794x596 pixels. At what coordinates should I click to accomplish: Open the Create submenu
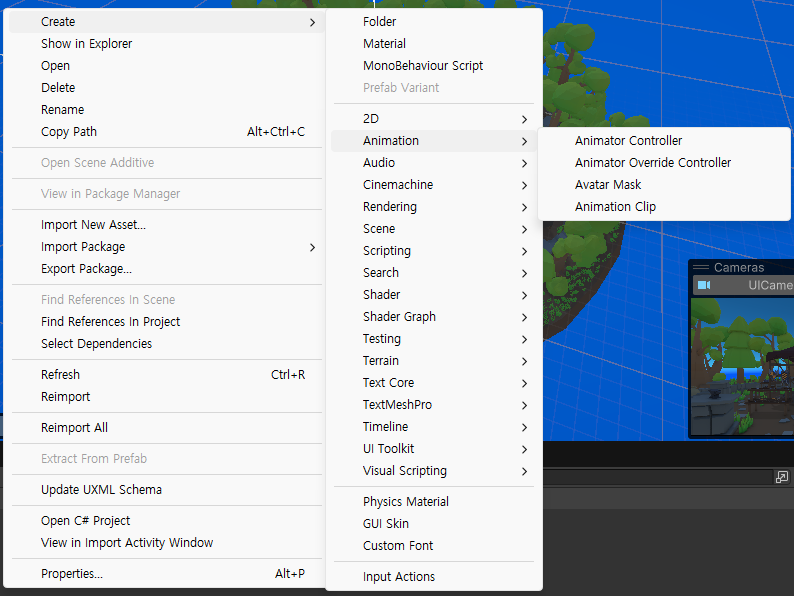click(x=166, y=22)
